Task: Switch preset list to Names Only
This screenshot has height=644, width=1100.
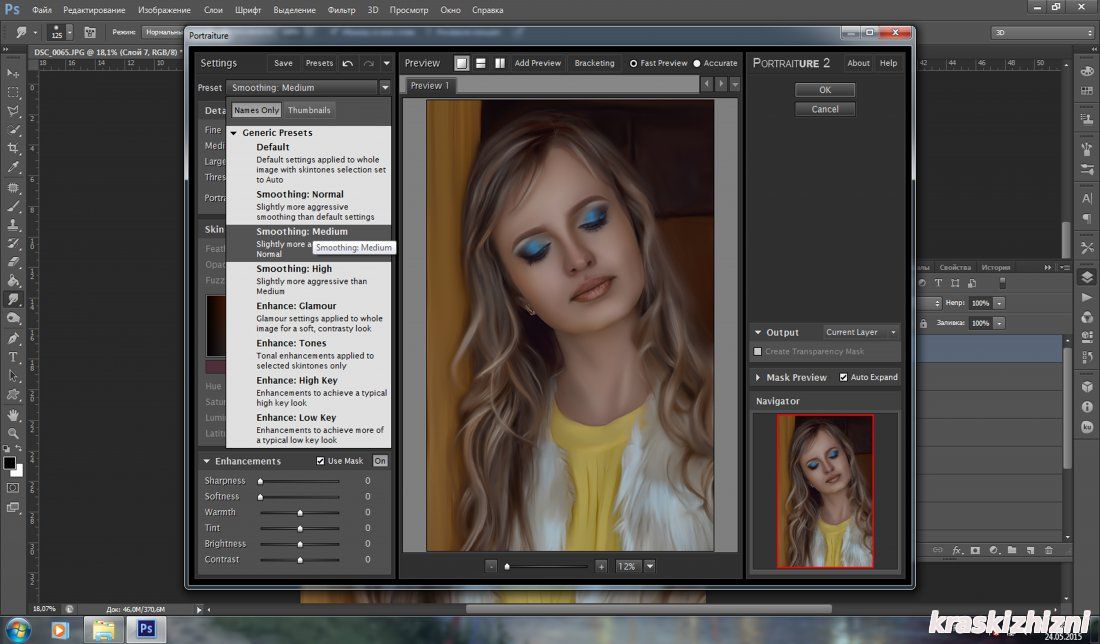Action: pyautogui.click(x=256, y=110)
